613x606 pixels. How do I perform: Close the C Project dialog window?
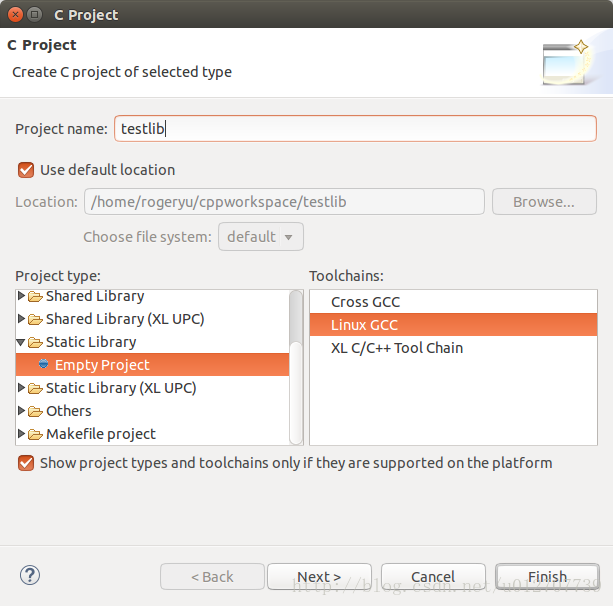[15, 15]
